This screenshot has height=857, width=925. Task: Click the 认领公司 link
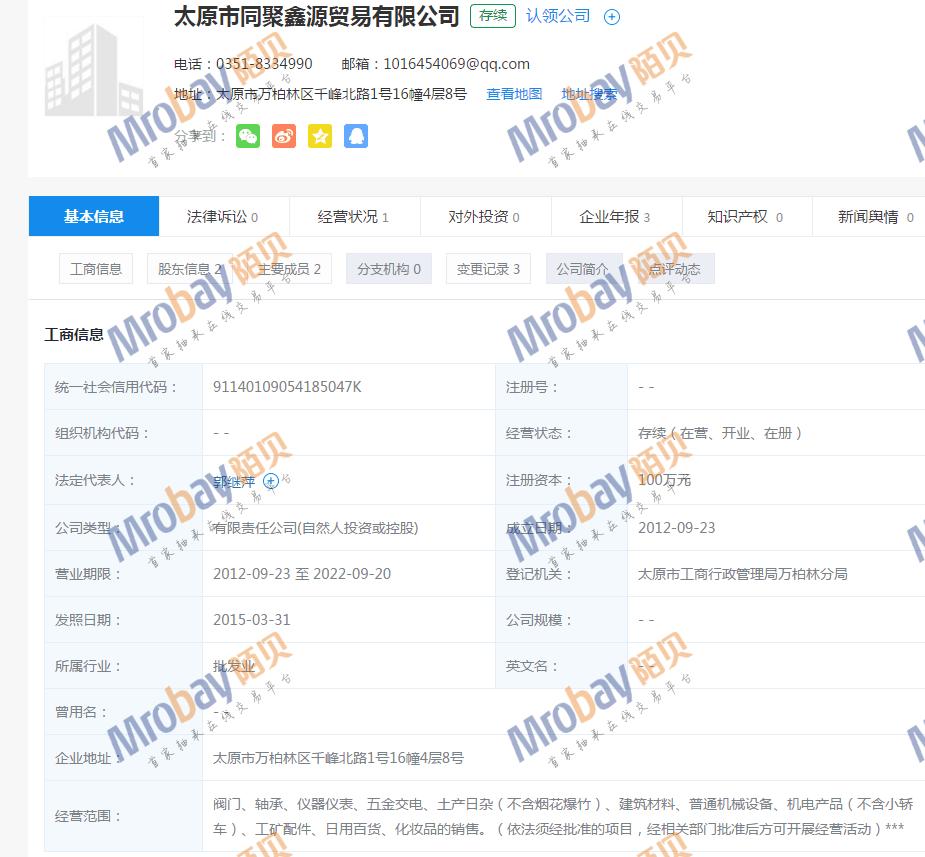click(x=558, y=17)
